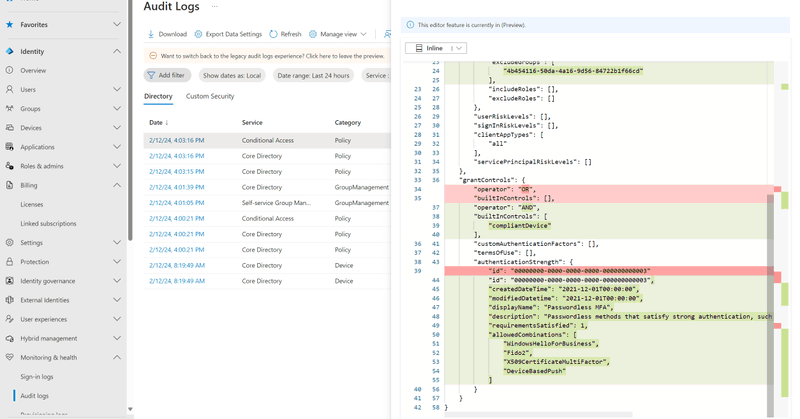This screenshot has width=800, height=419.
Task: Click the Download arrow icon
Action: click(151, 34)
